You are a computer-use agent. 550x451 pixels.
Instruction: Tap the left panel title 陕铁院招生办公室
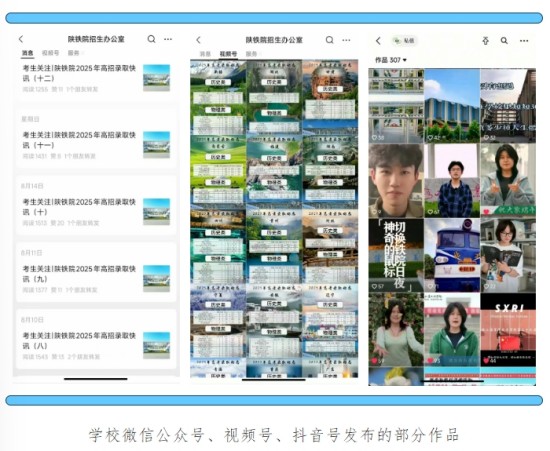click(x=96, y=39)
